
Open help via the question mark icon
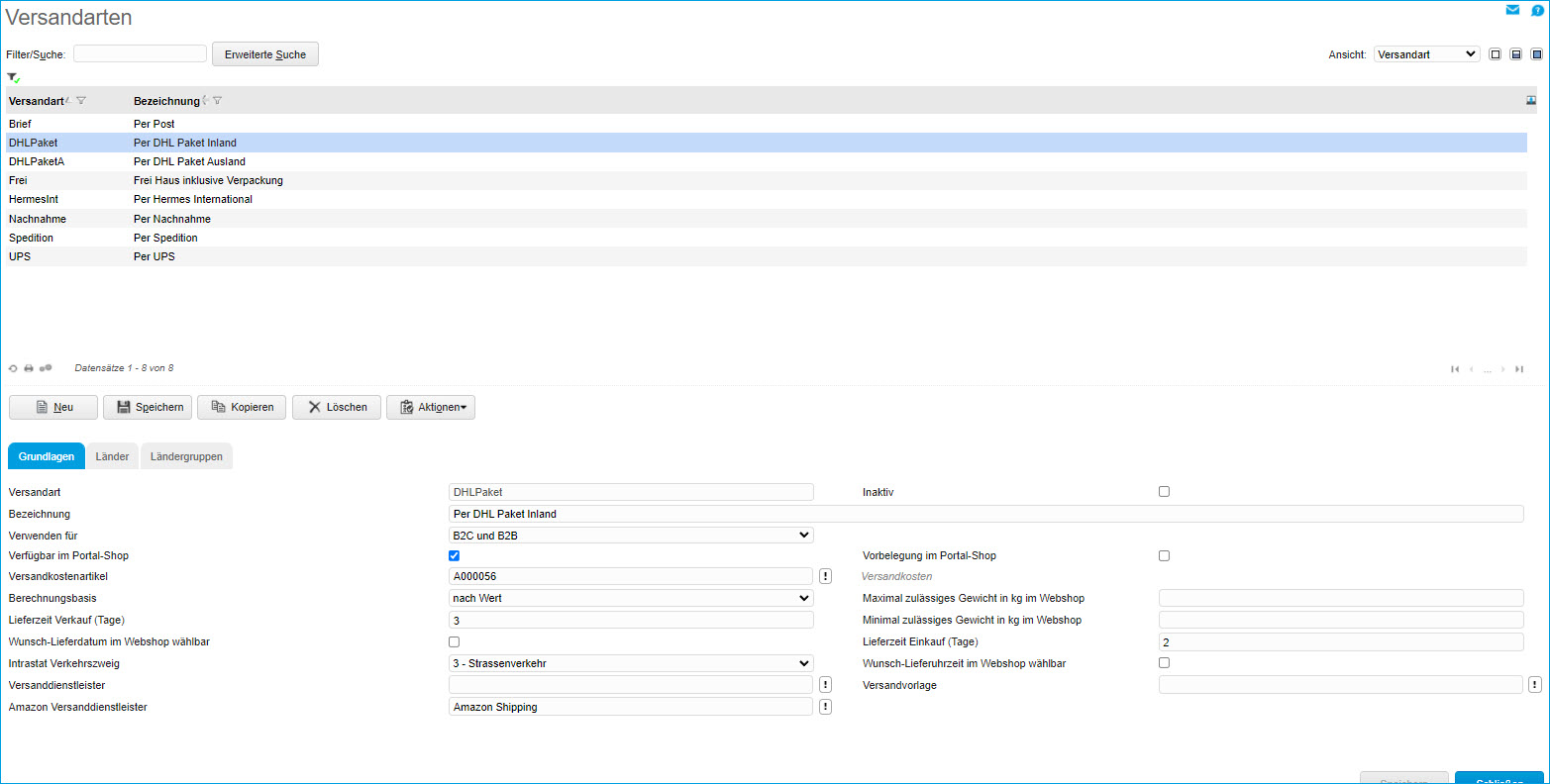[x=1534, y=9]
